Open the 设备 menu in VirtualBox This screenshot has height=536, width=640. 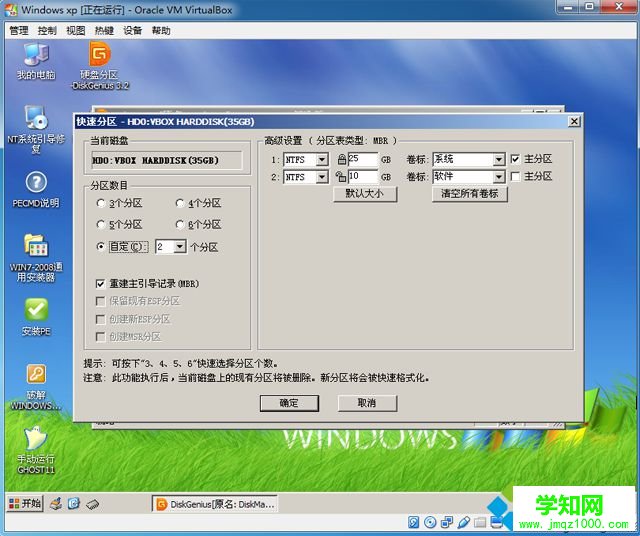point(133,31)
